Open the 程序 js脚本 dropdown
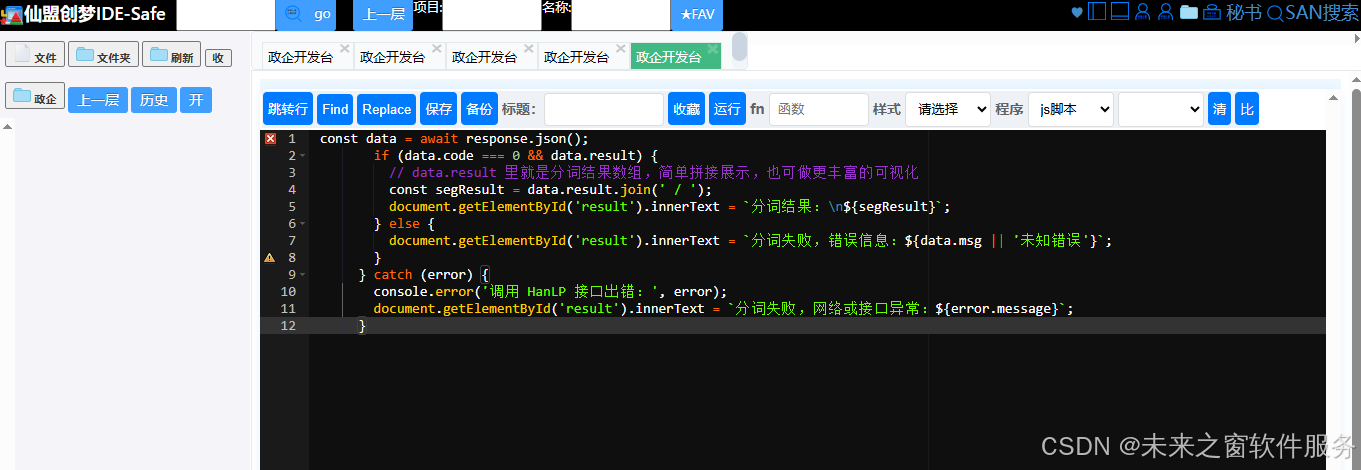This screenshot has height=470, width=1361. [1070, 109]
